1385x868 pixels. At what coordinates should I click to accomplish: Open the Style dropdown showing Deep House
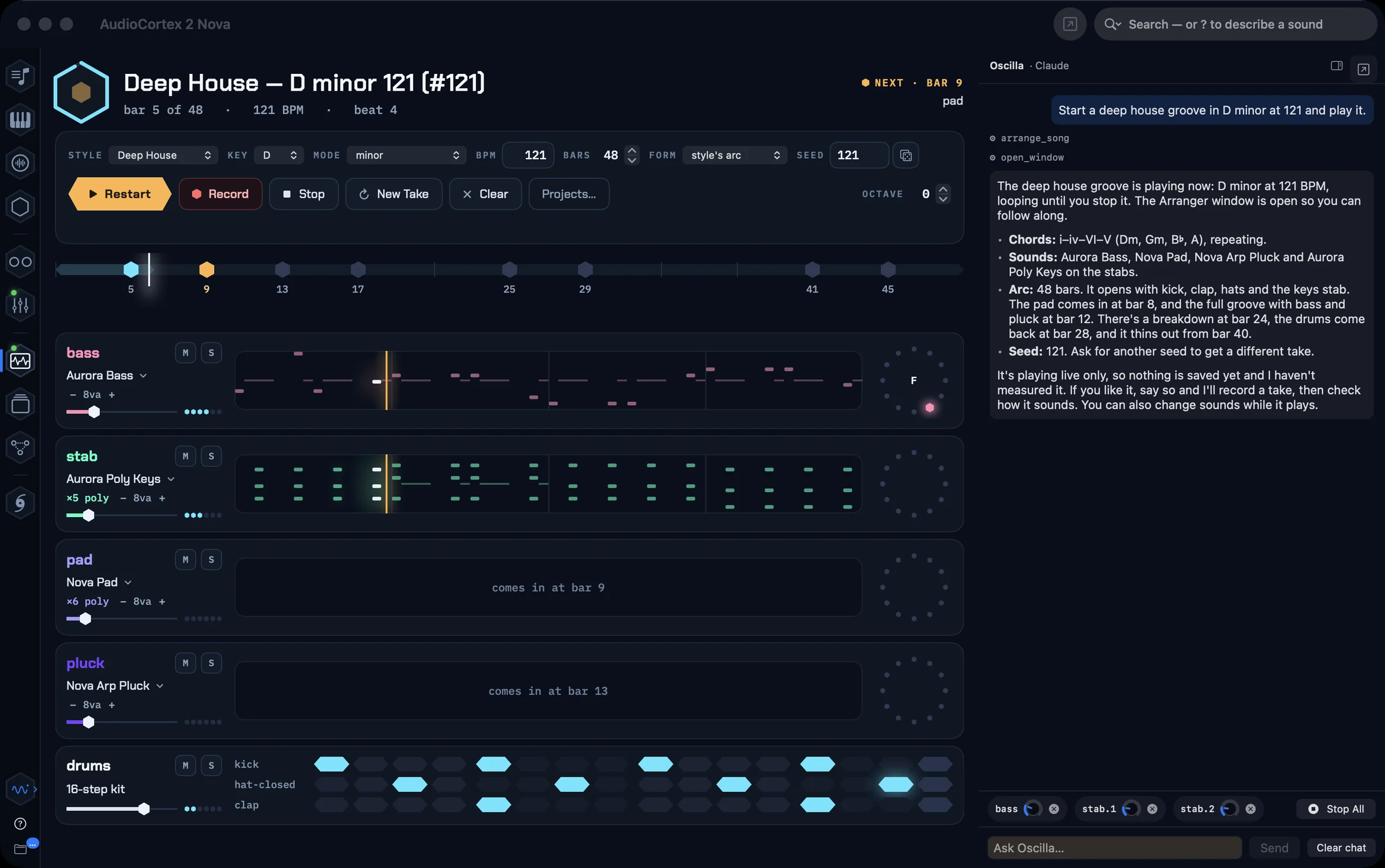163,155
